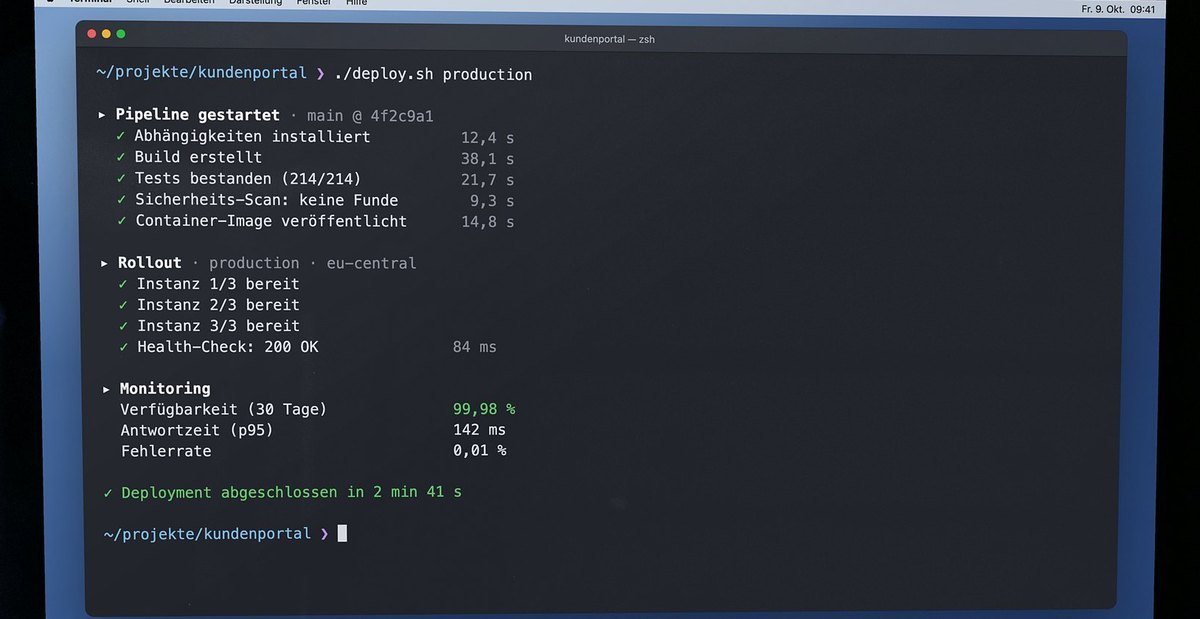
Task: Click 'Fehlerrate' label
Action: tap(166, 451)
